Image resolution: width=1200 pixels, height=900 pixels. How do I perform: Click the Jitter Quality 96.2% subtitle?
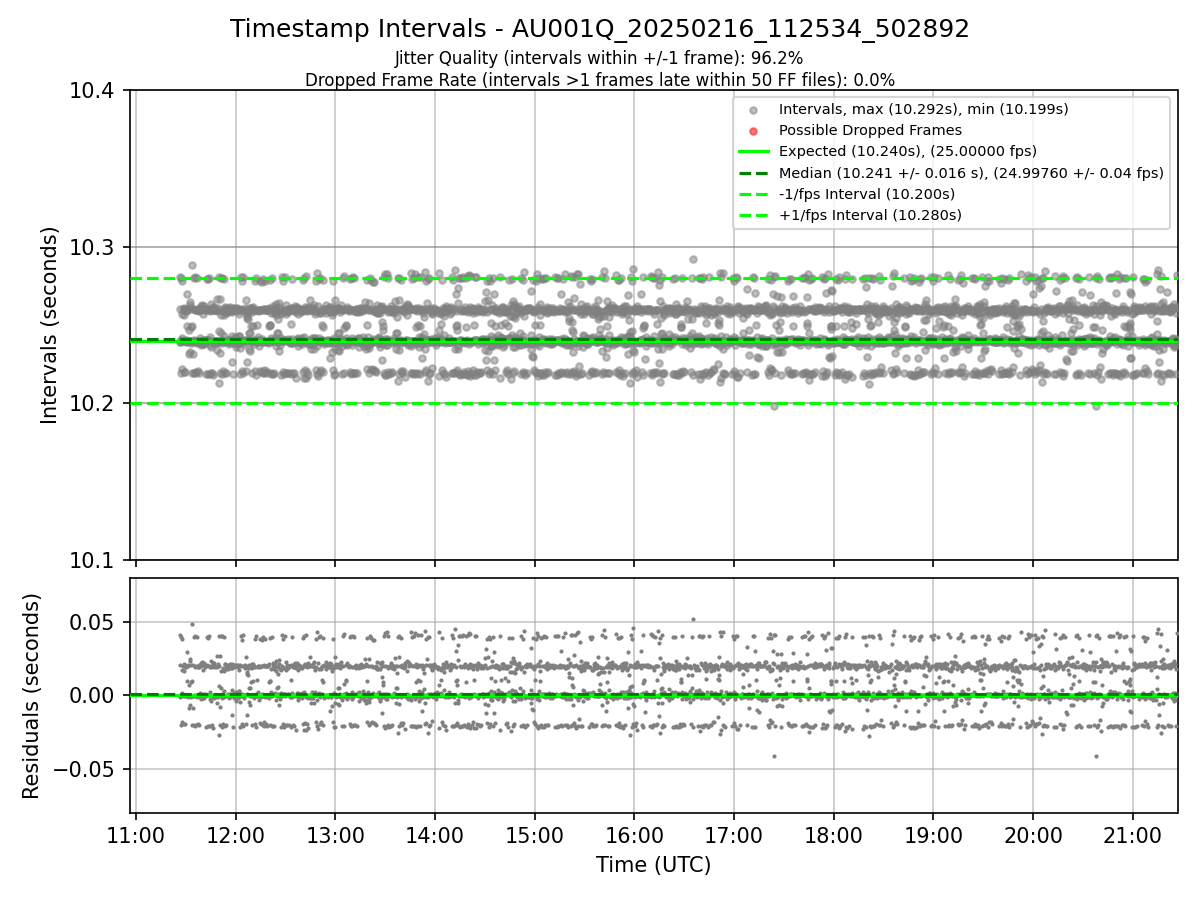pos(599,58)
